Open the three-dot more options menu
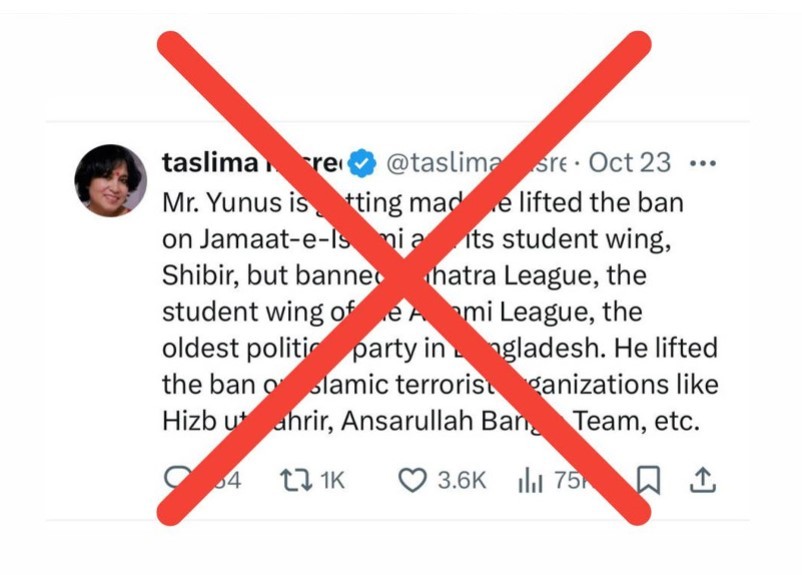 [703, 164]
